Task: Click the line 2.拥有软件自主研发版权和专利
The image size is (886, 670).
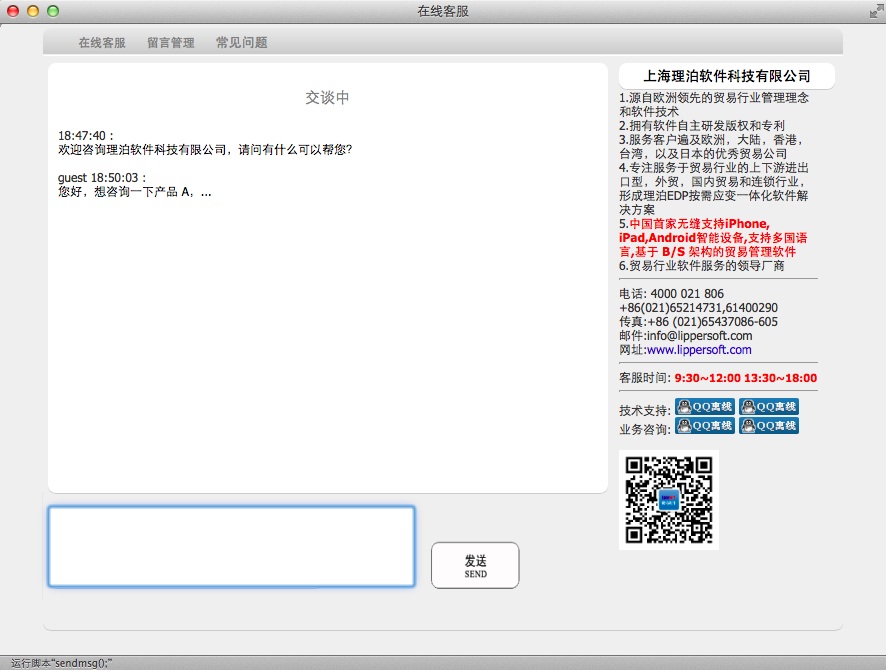Action: pos(702,125)
